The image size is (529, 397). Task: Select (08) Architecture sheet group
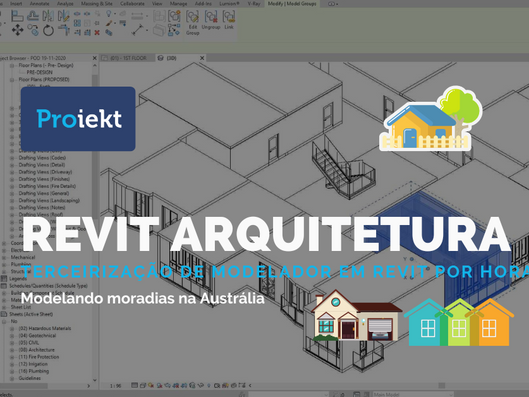pos(36,350)
